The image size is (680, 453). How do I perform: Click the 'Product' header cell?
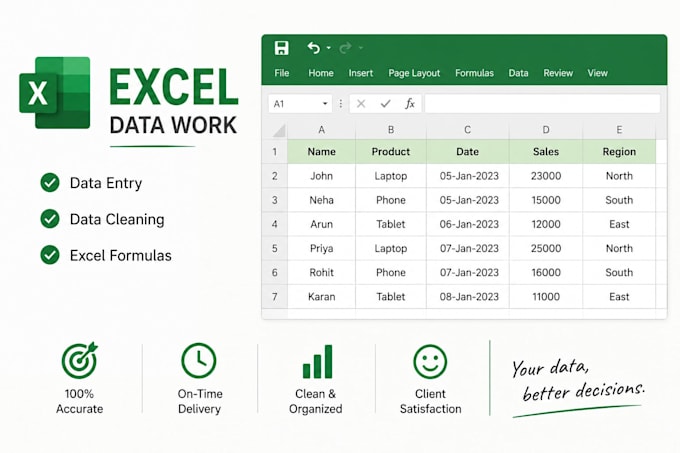pyautogui.click(x=391, y=152)
